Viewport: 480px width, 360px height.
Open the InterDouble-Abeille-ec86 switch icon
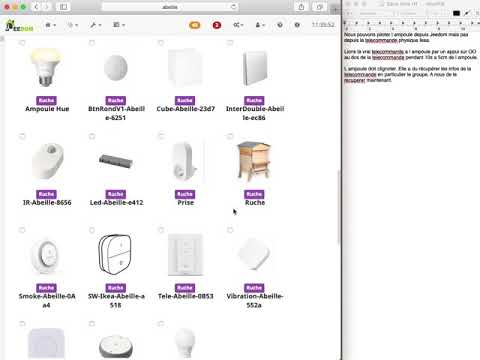click(255, 68)
